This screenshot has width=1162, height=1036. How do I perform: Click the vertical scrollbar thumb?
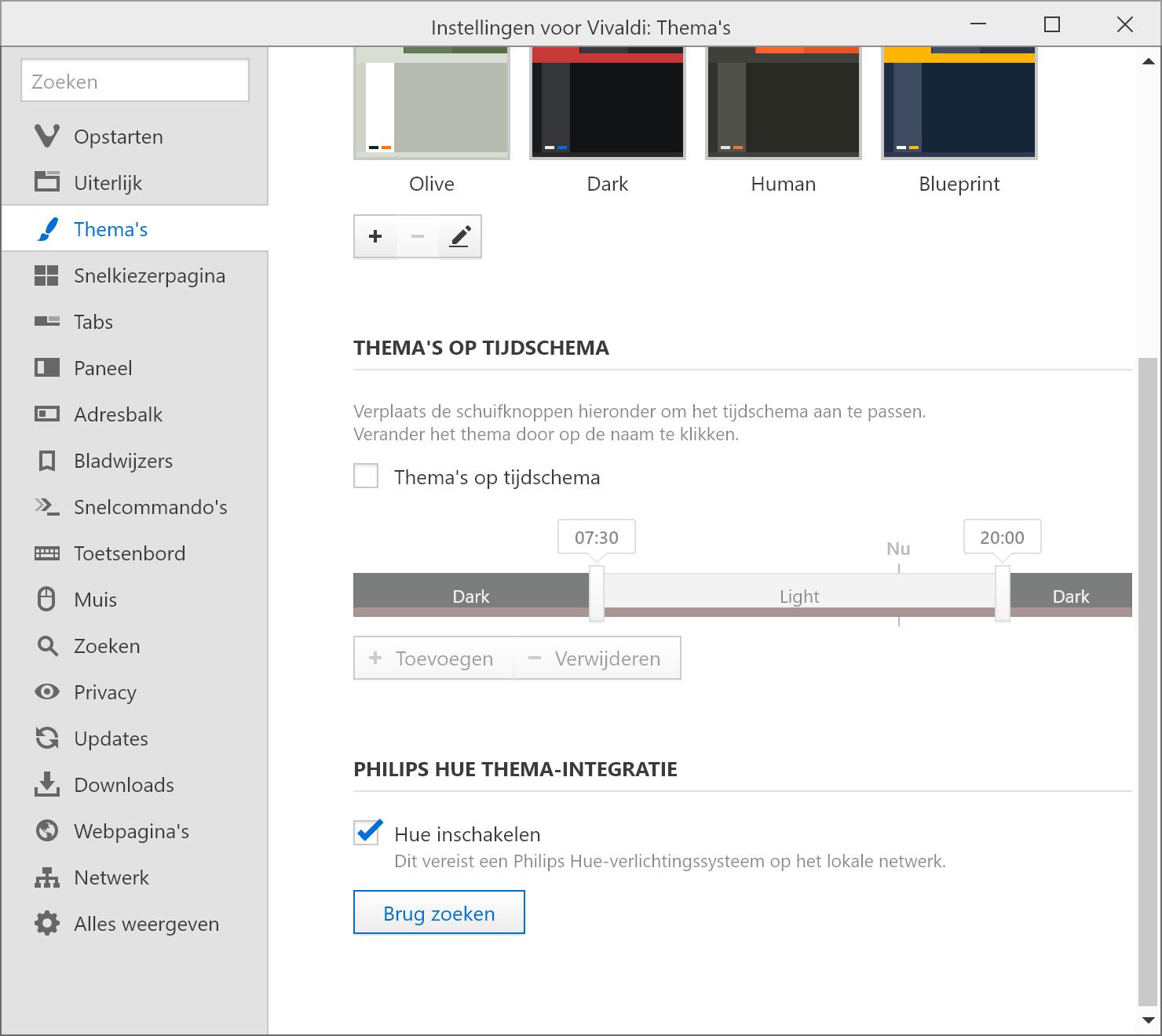click(1148, 680)
